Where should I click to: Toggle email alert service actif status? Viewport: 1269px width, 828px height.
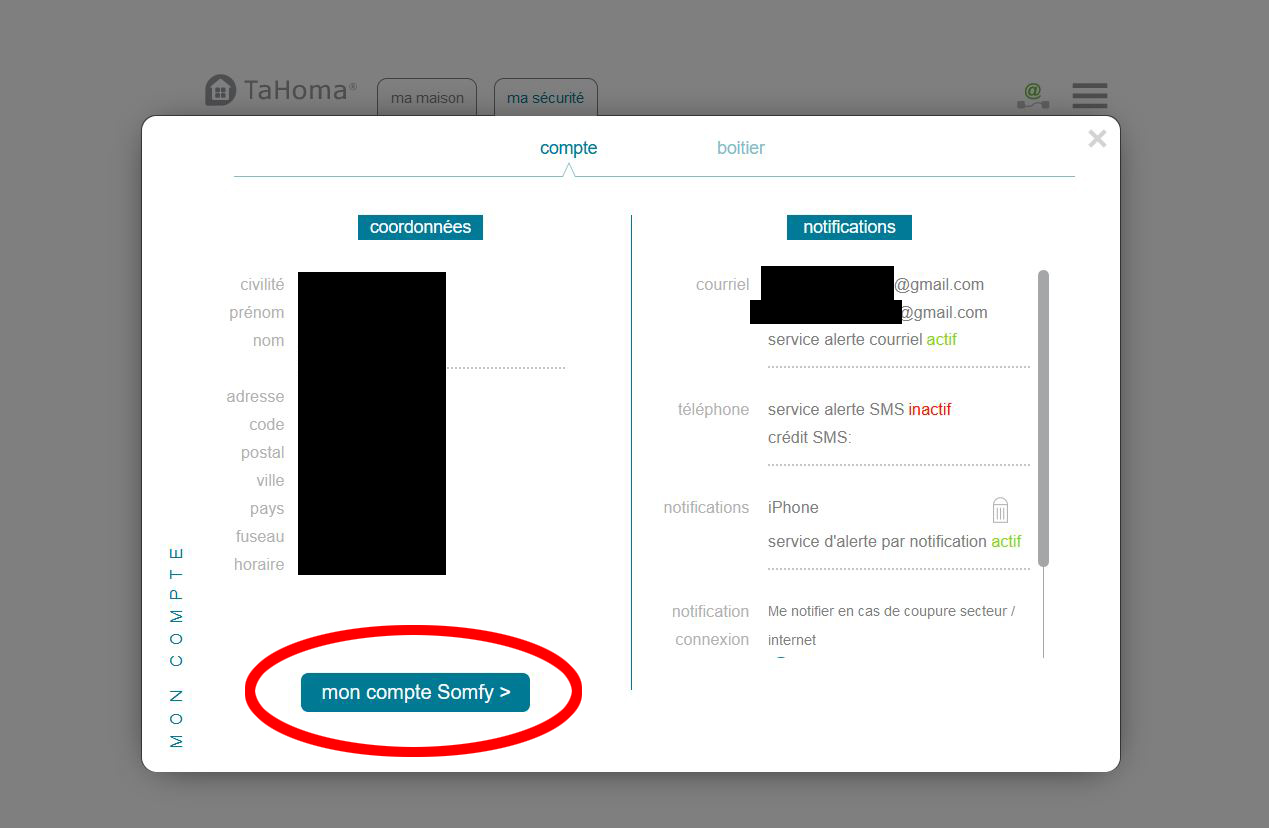pyautogui.click(x=941, y=340)
